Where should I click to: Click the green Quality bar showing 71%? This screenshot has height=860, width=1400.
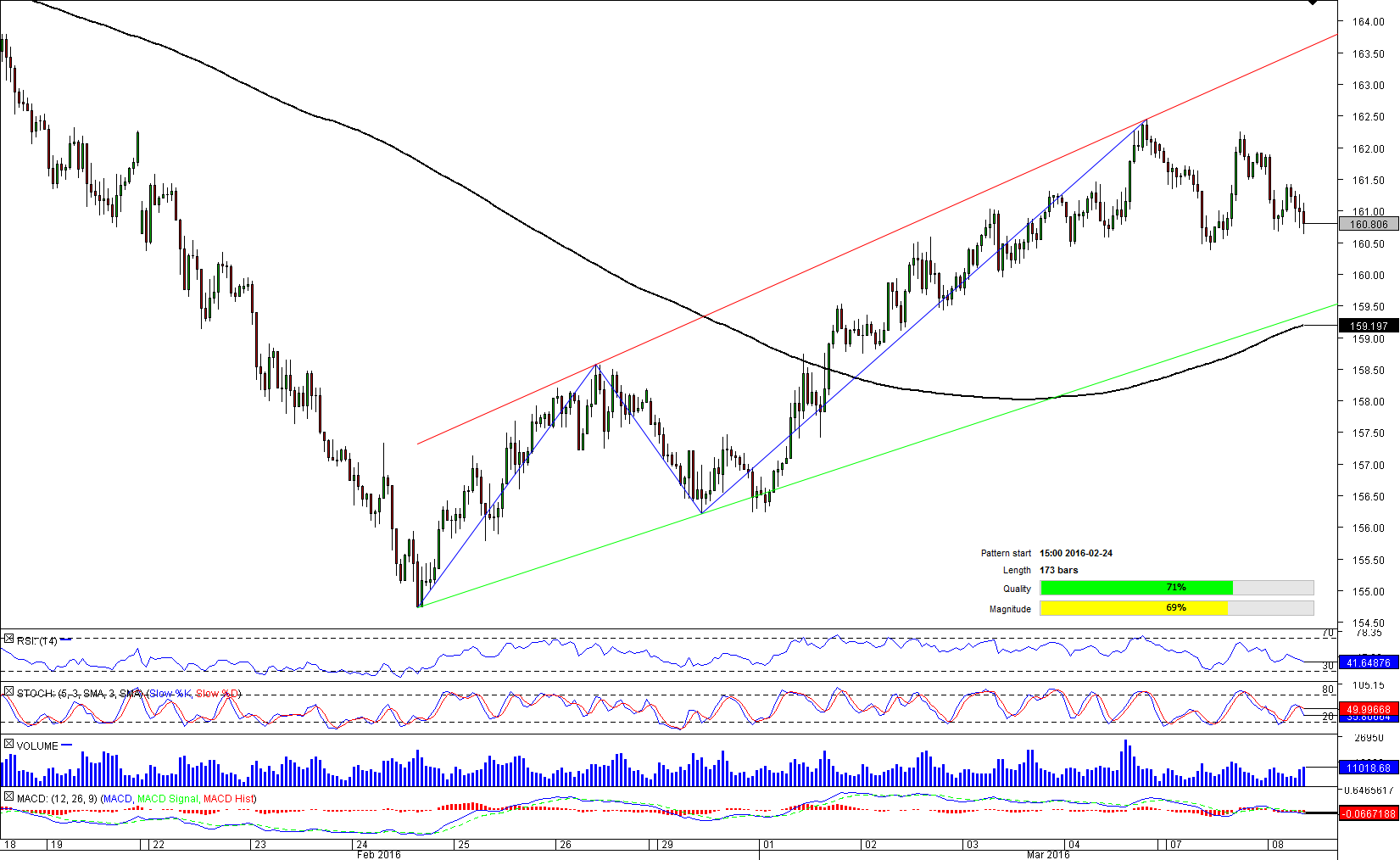pyautogui.click(x=1136, y=588)
